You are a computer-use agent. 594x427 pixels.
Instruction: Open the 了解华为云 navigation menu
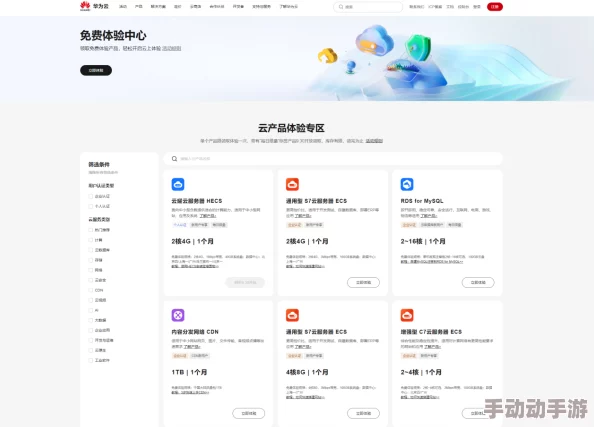tap(288, 6)
